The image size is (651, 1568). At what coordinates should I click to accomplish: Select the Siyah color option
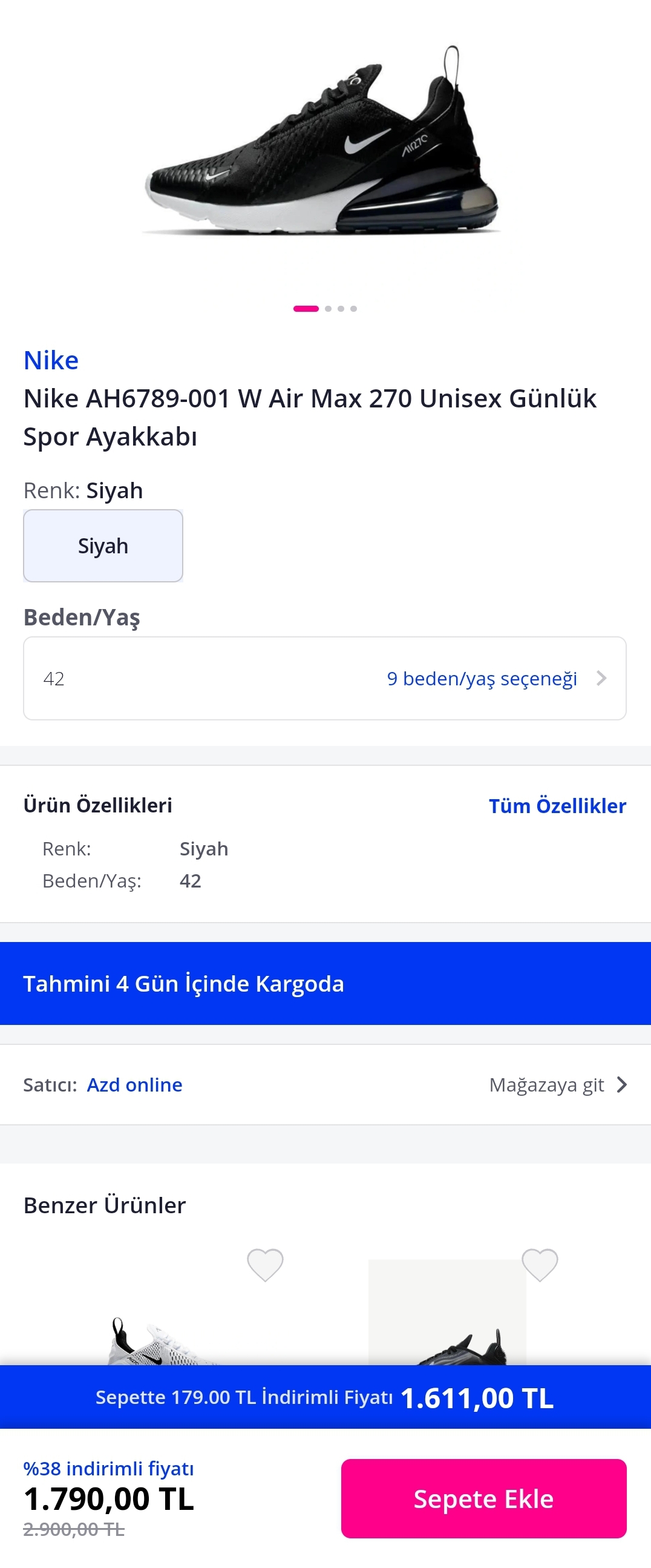[103, 545]
